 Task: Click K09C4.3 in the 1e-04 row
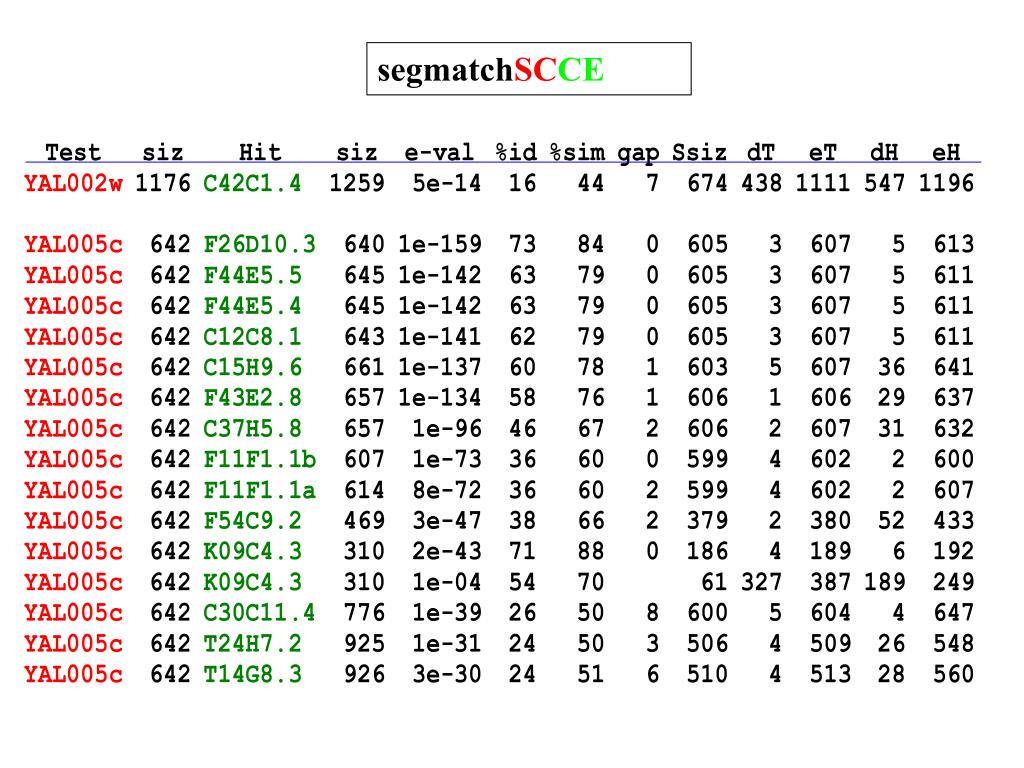(x=252, y=582)
